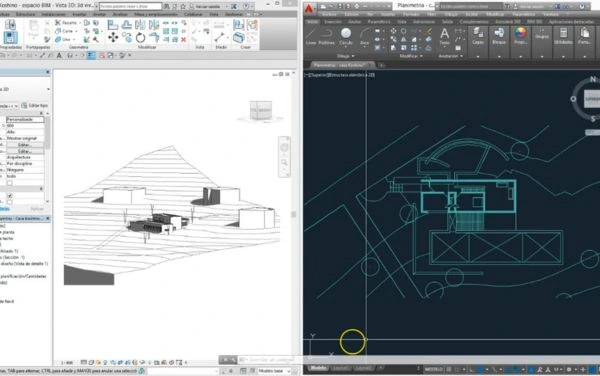Click the Portapapeles panel in AutoCAD ribbon
600x376 pixels.
click(584, 37)
